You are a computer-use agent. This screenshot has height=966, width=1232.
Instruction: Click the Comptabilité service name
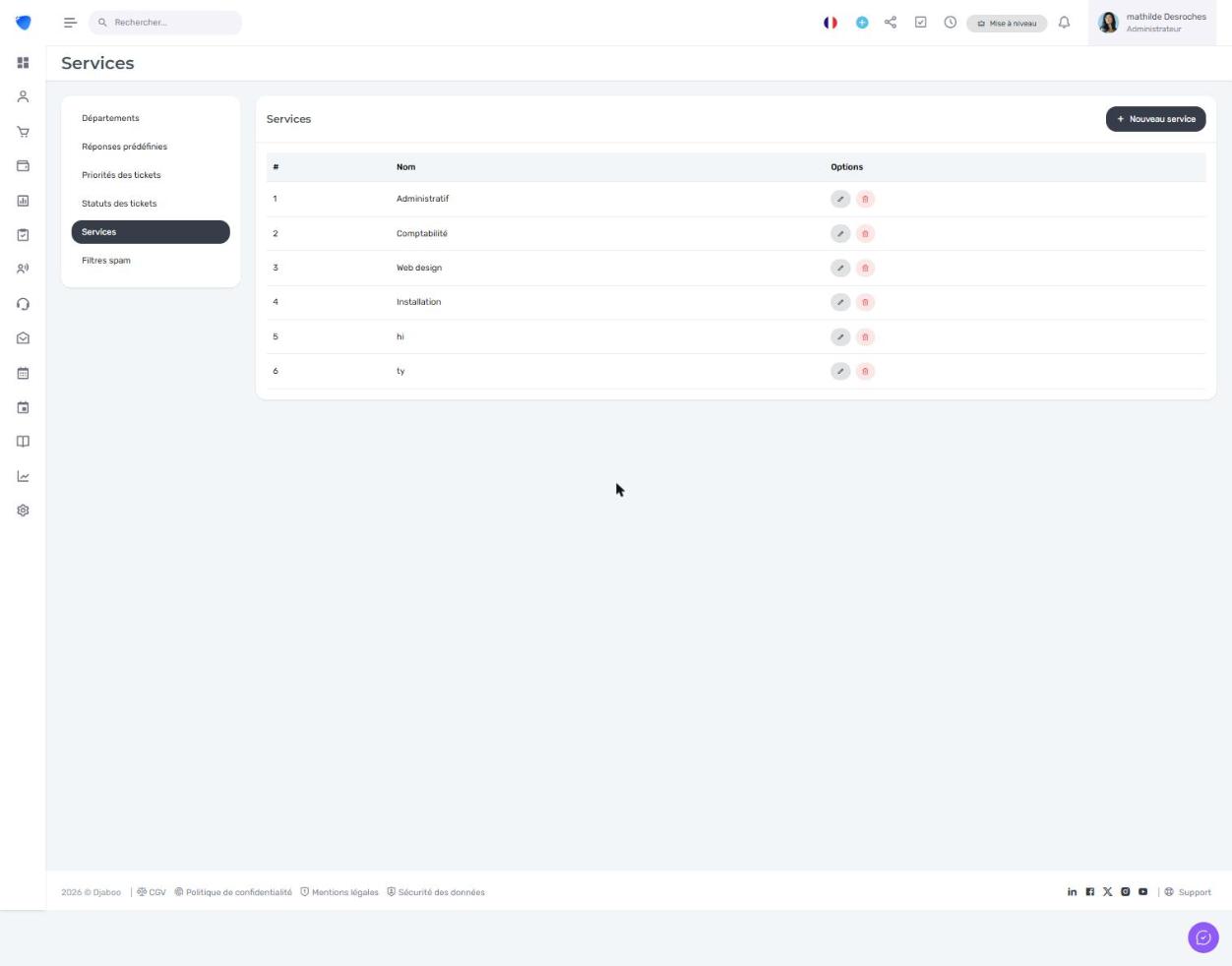[422, 233]
